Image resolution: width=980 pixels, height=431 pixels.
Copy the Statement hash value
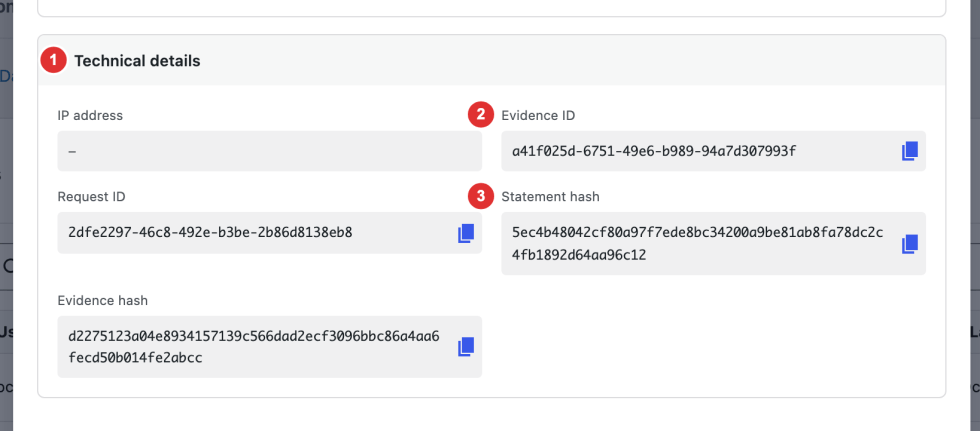[909, 244]
